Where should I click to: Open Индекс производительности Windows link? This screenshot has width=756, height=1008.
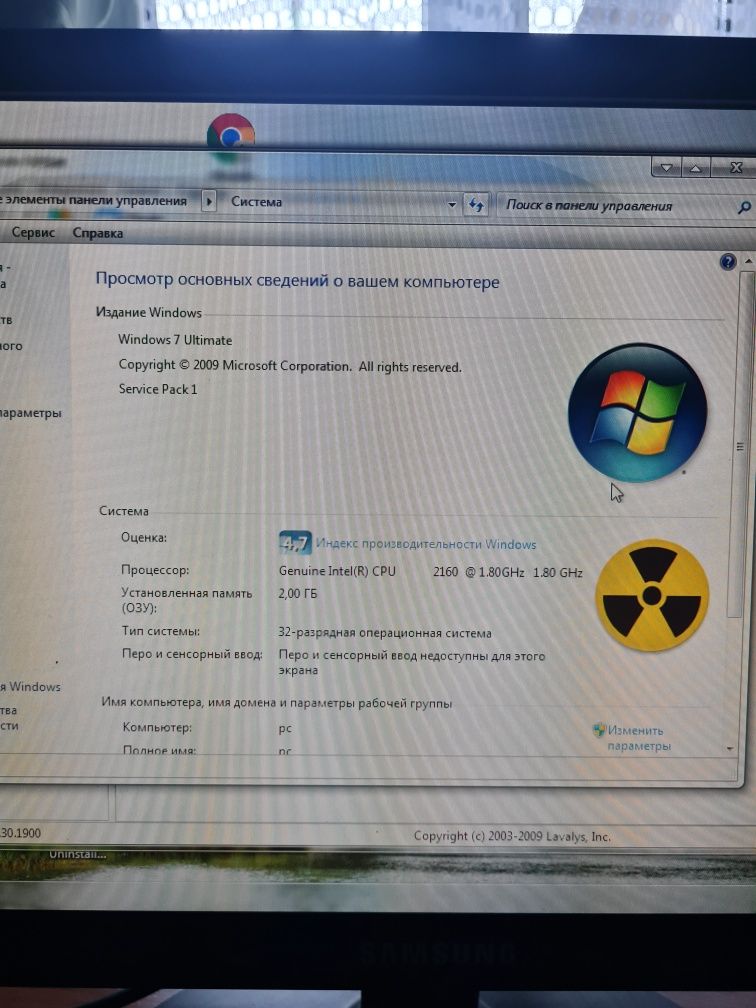click(426, 544)
